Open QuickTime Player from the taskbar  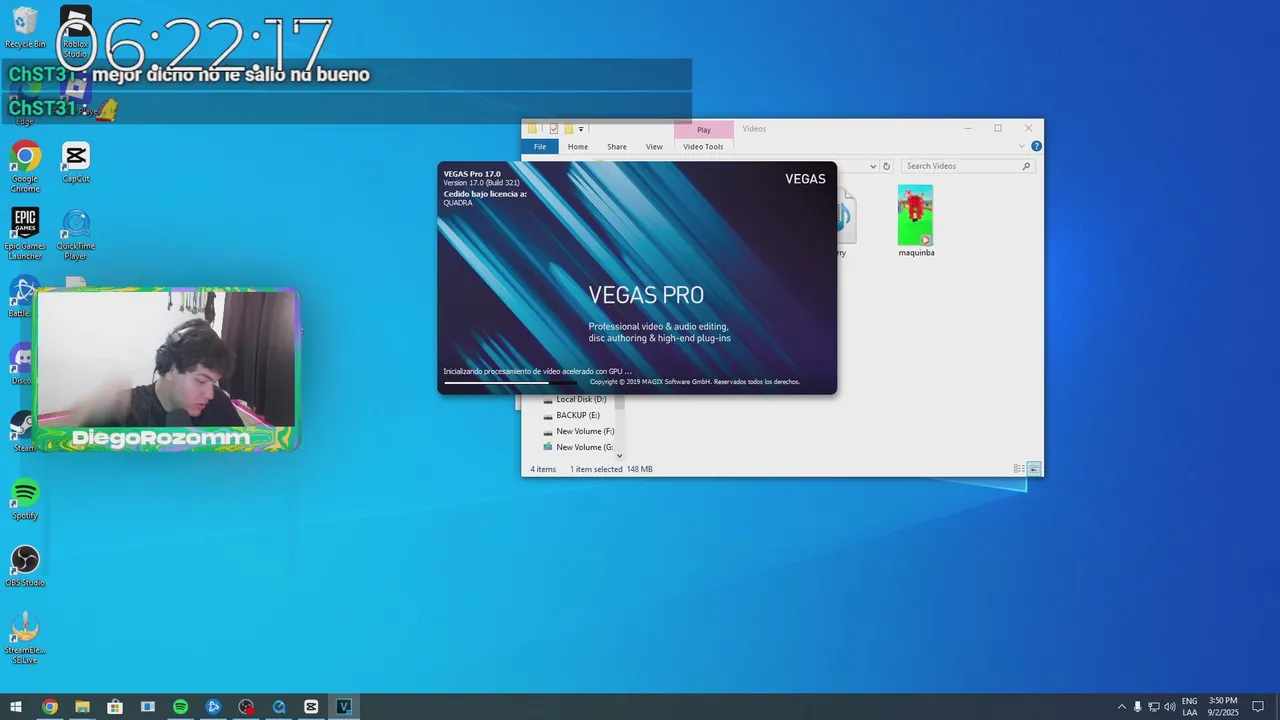pyautogui.click(x=279, y=707)
